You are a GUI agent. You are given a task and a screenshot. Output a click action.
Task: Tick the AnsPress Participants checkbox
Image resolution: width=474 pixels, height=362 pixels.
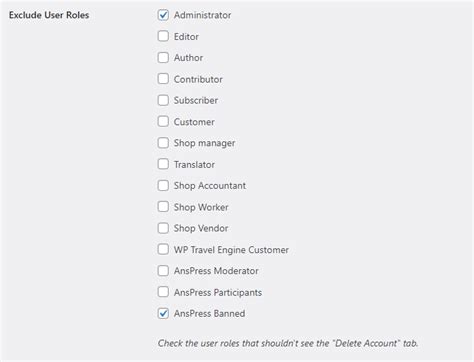(163, 292)
